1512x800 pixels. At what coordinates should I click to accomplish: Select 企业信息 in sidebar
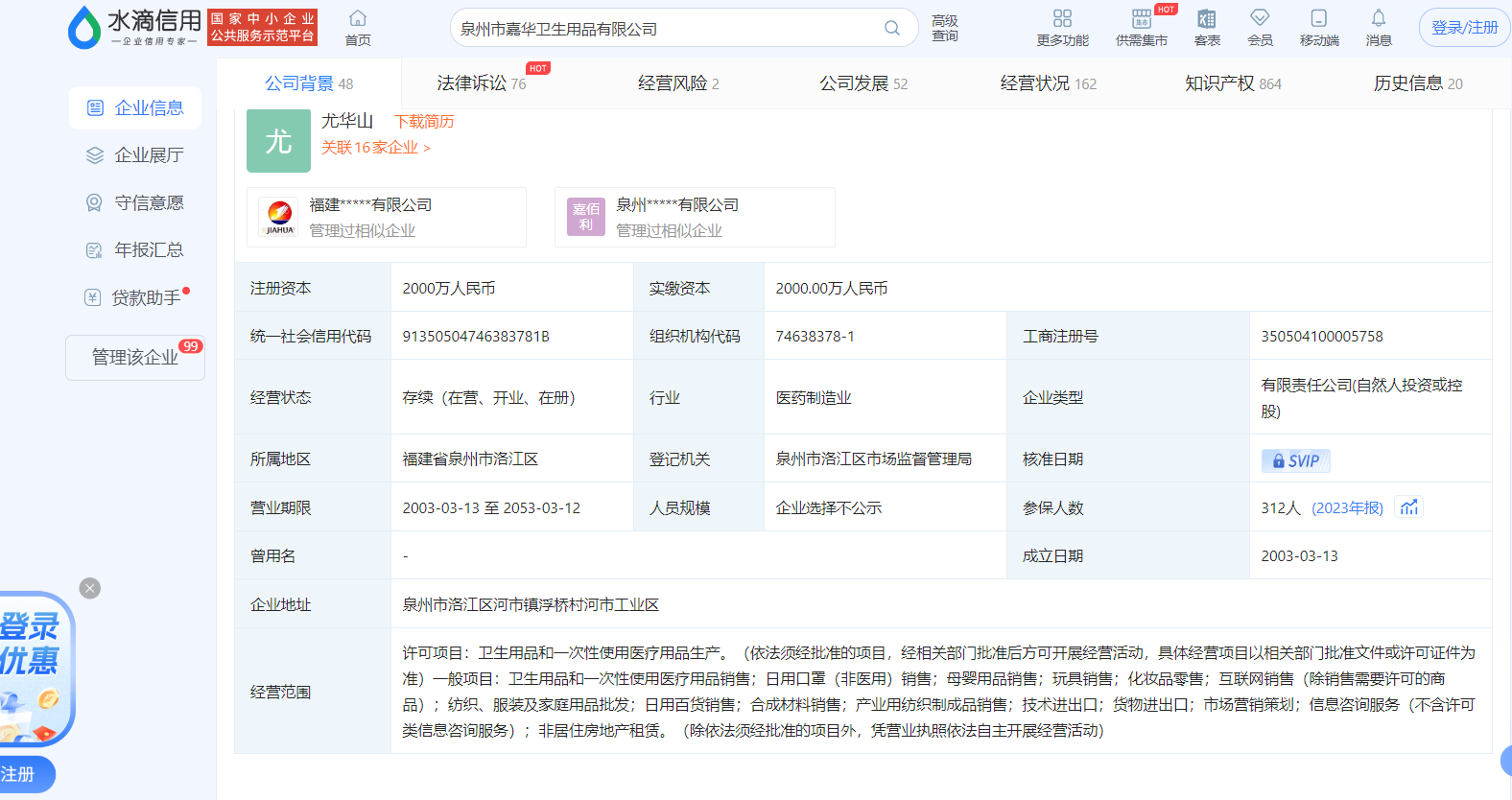(x=135, y=107)
